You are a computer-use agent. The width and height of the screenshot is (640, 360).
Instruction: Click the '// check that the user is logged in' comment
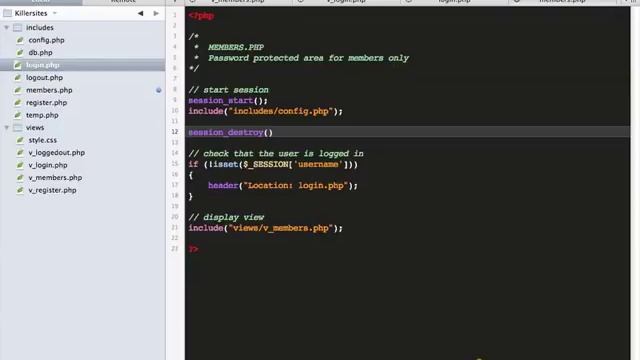(x=276, y=154)
